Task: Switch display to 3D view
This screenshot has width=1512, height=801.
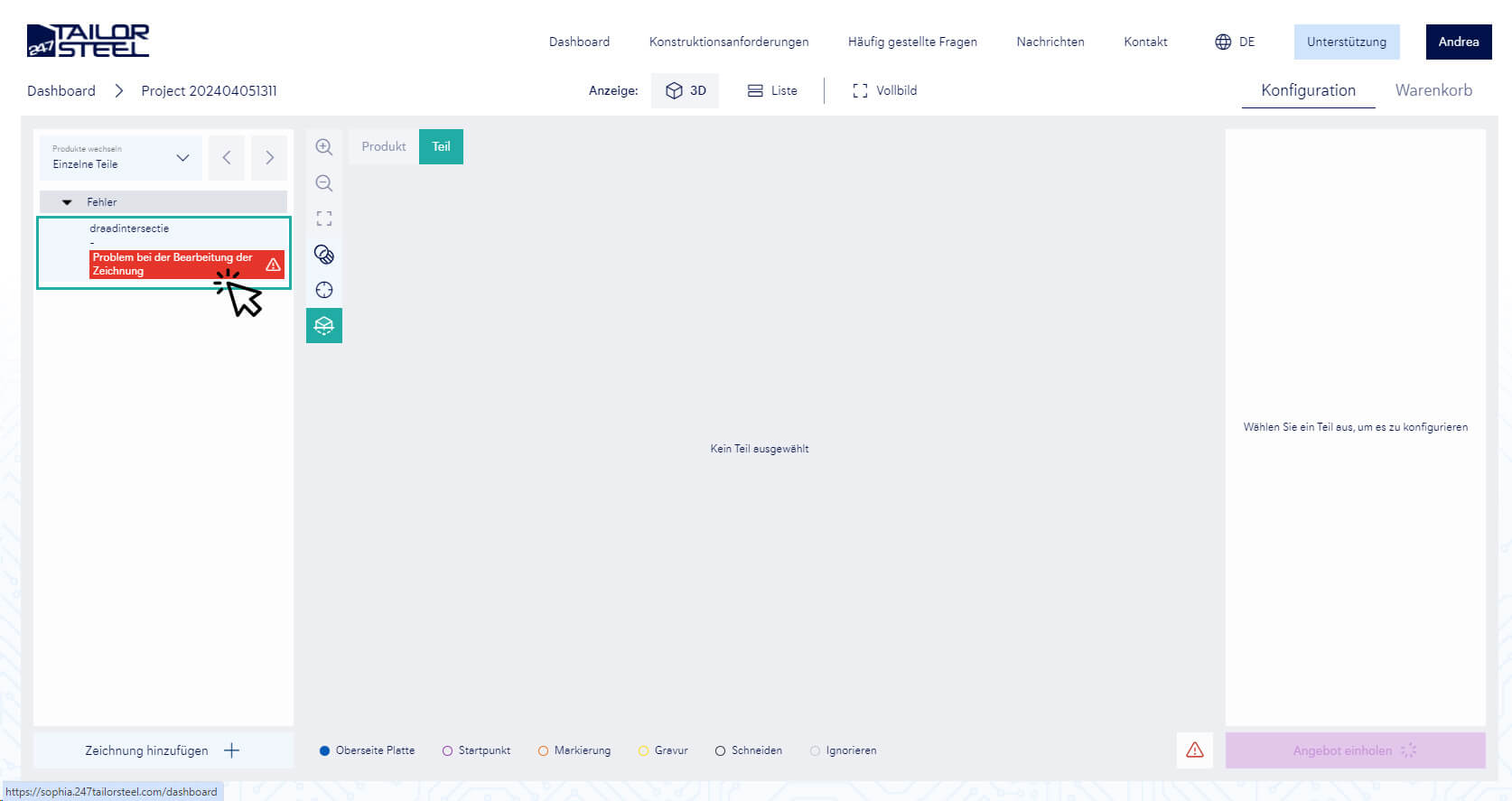Action: click(x=685, y=90)
